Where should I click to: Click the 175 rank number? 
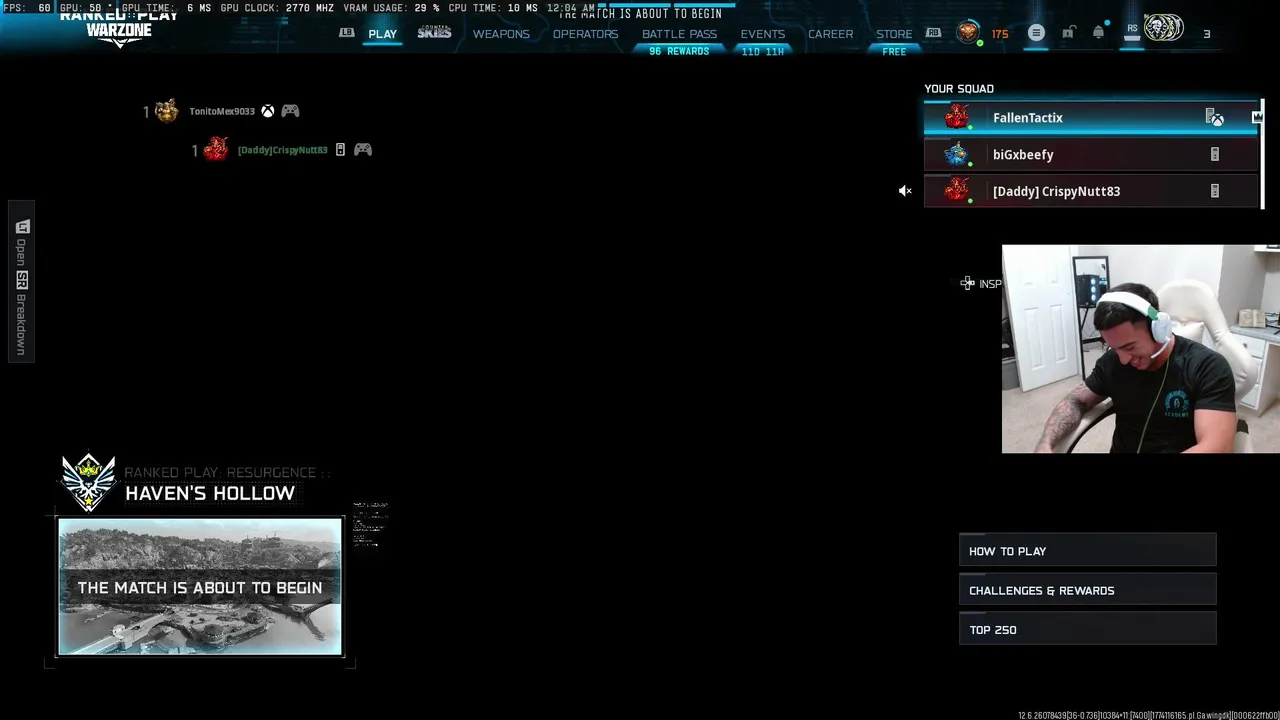tap(1000, 34)
